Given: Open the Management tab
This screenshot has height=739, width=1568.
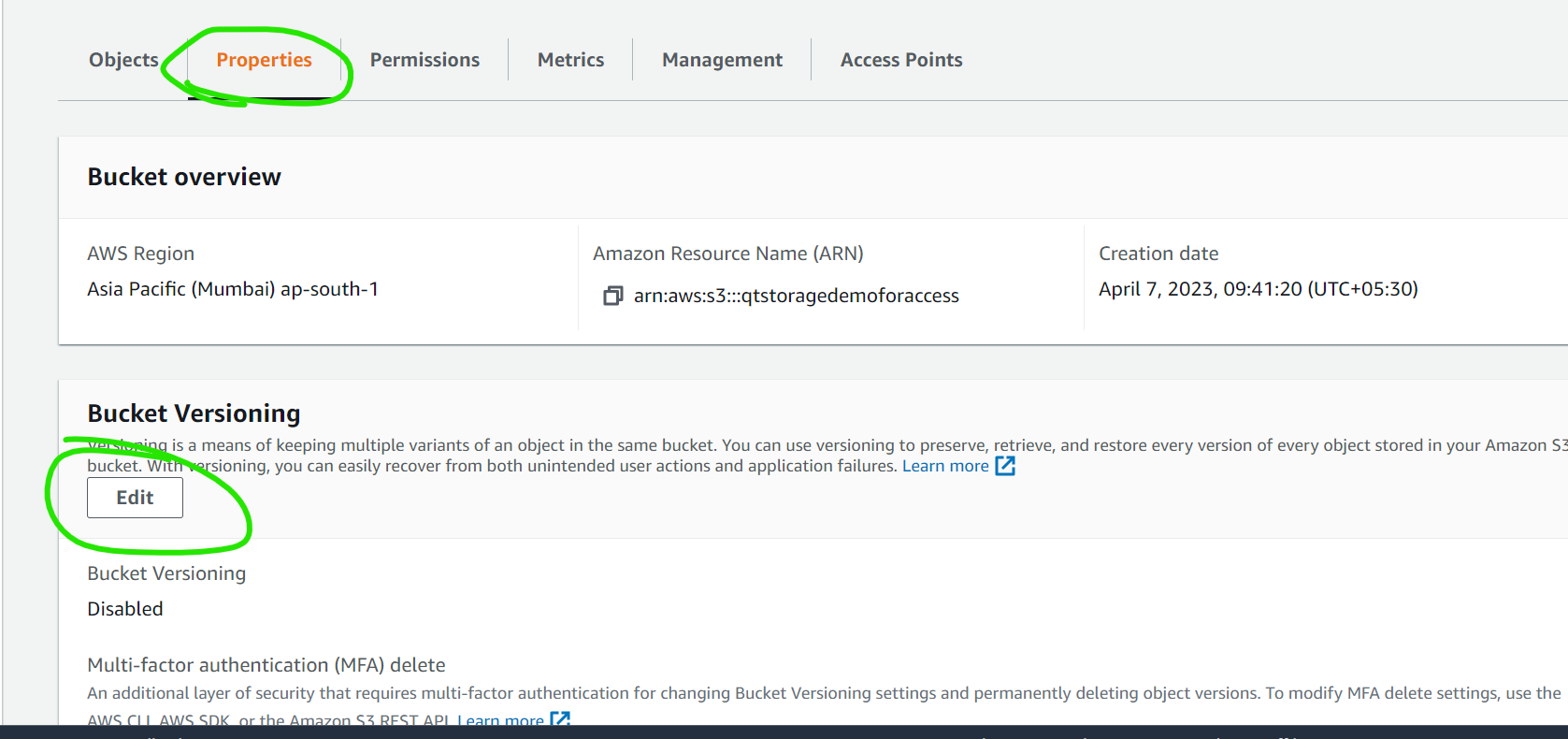Looking at the screenshot, I should pos(722,60).
